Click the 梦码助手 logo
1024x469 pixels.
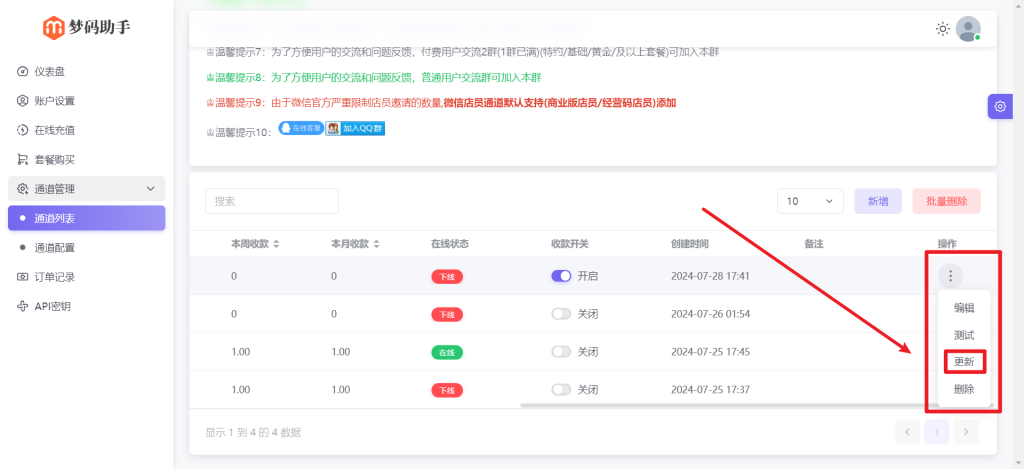86,28
